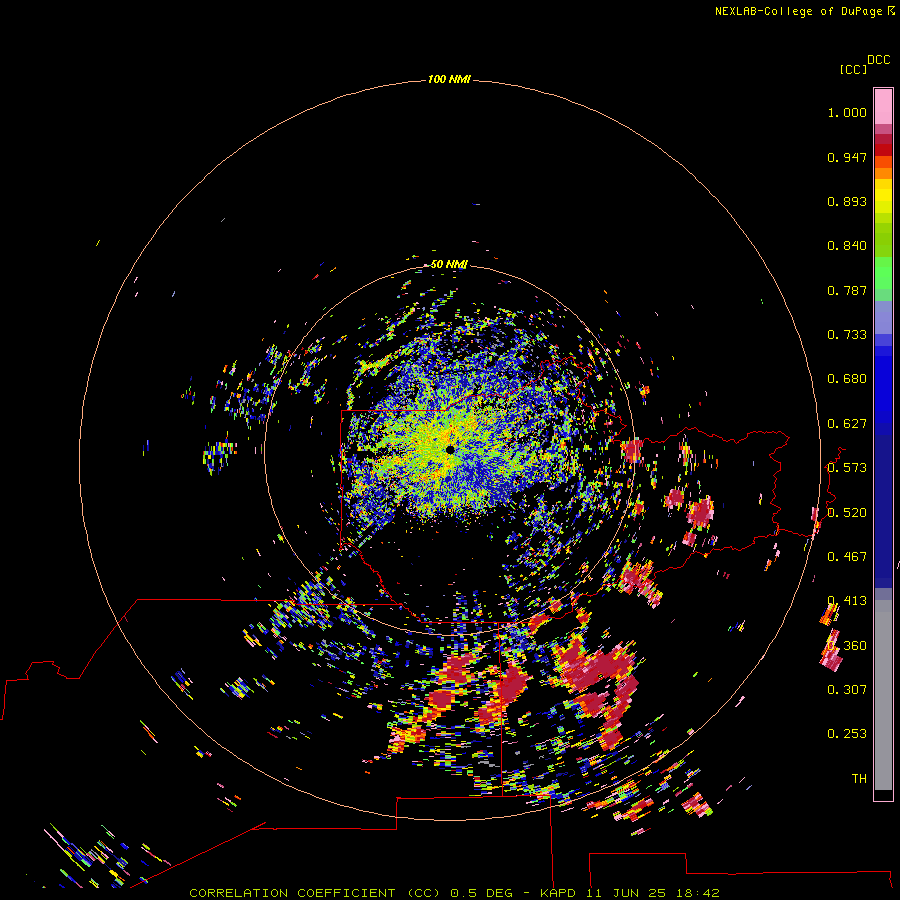Click the black radar site dot at center
Image resolution: width=900 pixels, height=900 pixels.
450,449
